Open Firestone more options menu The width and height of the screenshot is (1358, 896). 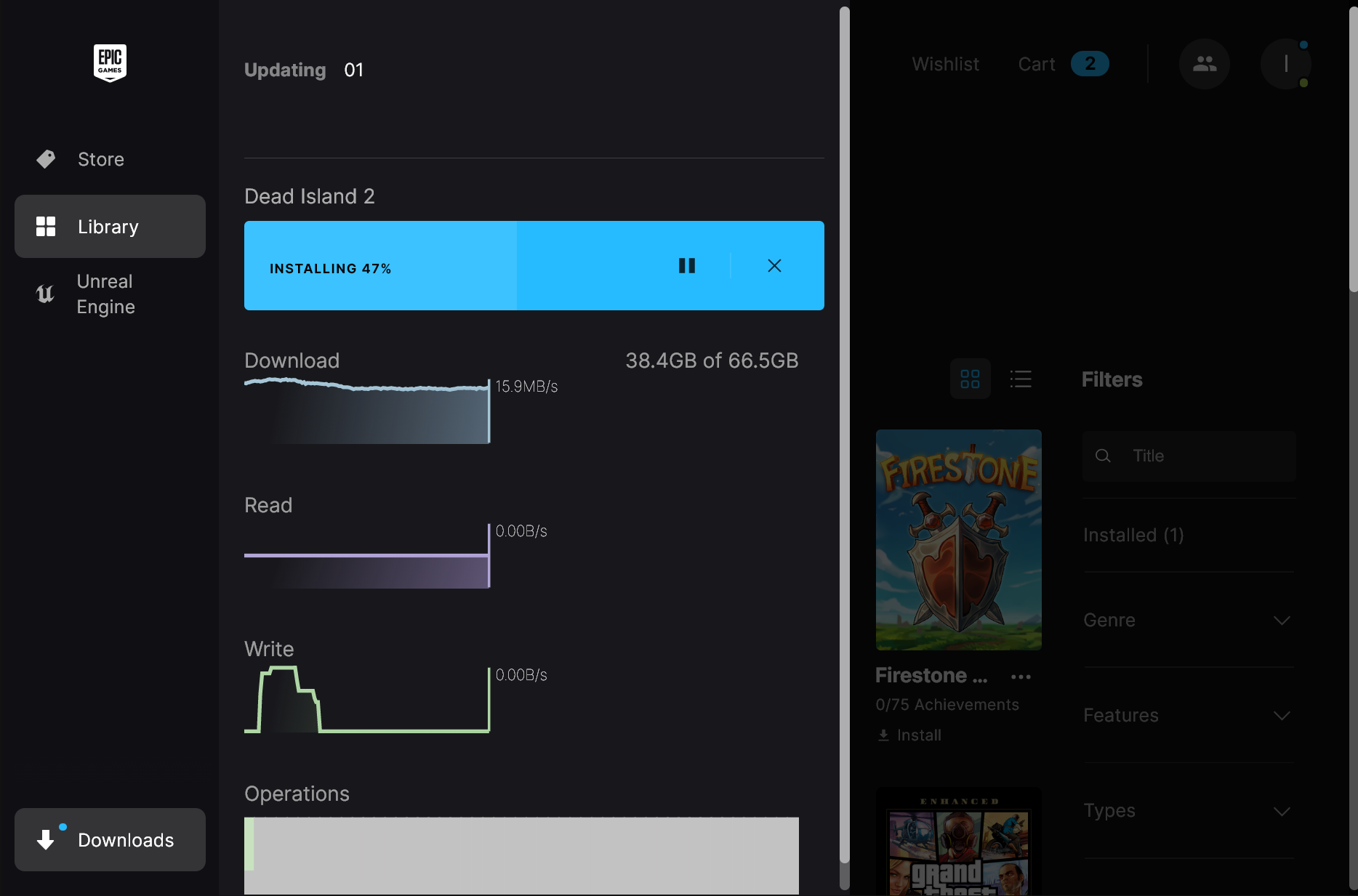1021,677
